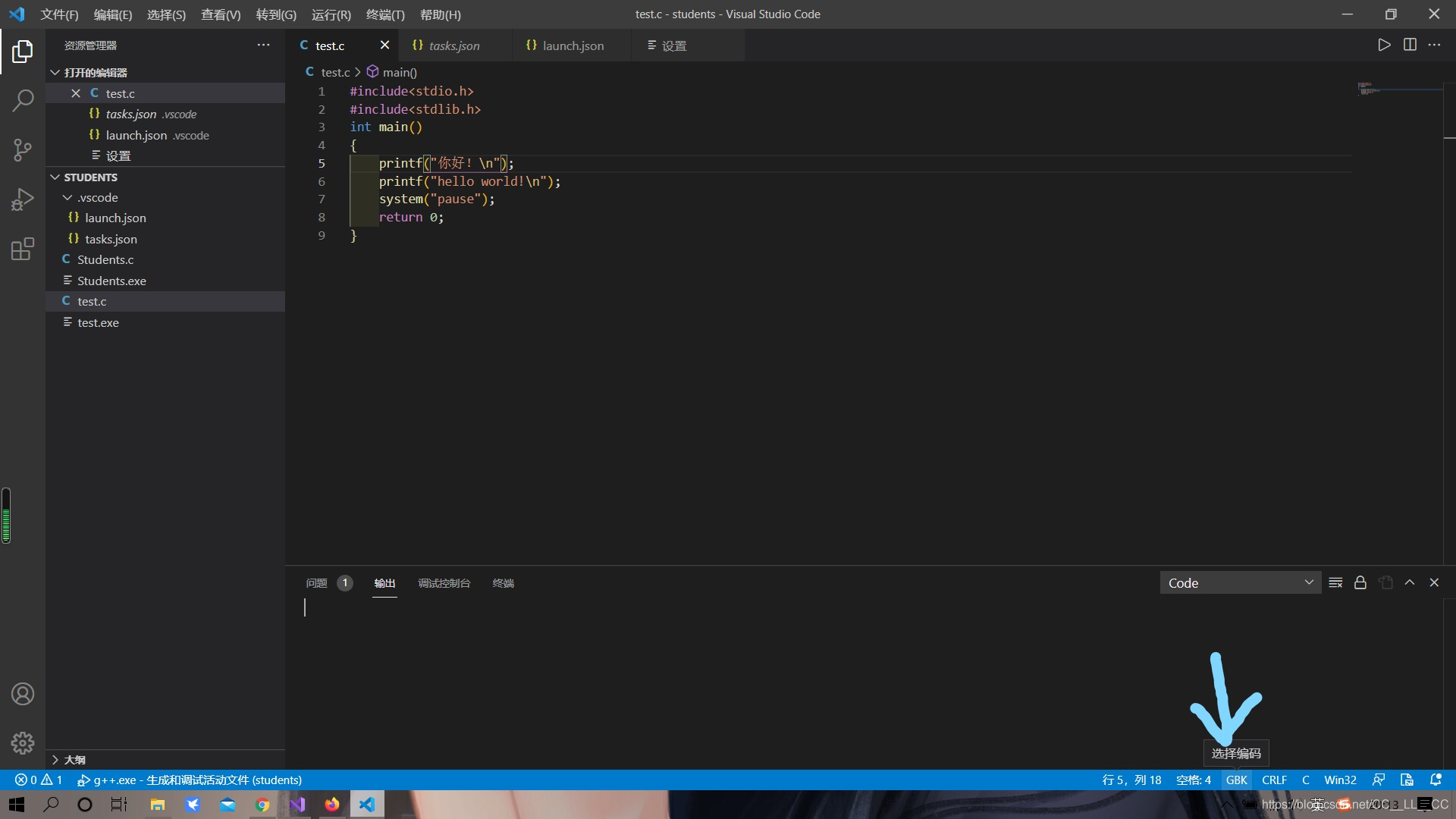Open errors and warnings status item
Image resolution: width=1456 pixels, height=819 pixels.
[39, 780]
